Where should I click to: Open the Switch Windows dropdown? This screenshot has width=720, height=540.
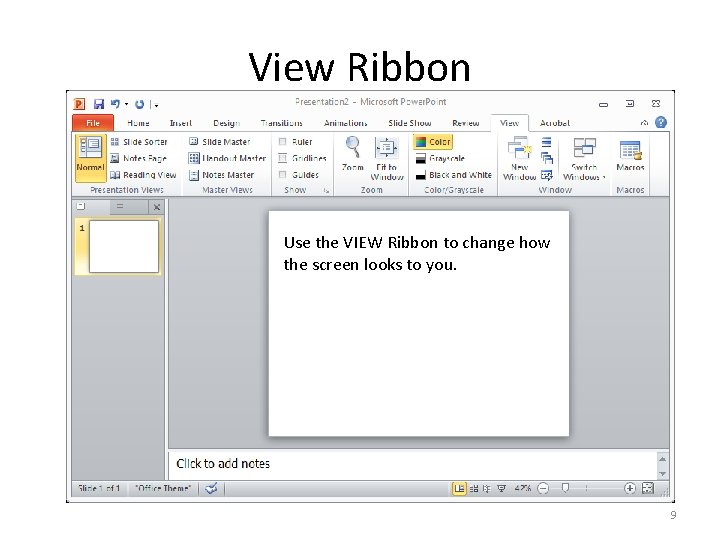click(x=584, y=158)
